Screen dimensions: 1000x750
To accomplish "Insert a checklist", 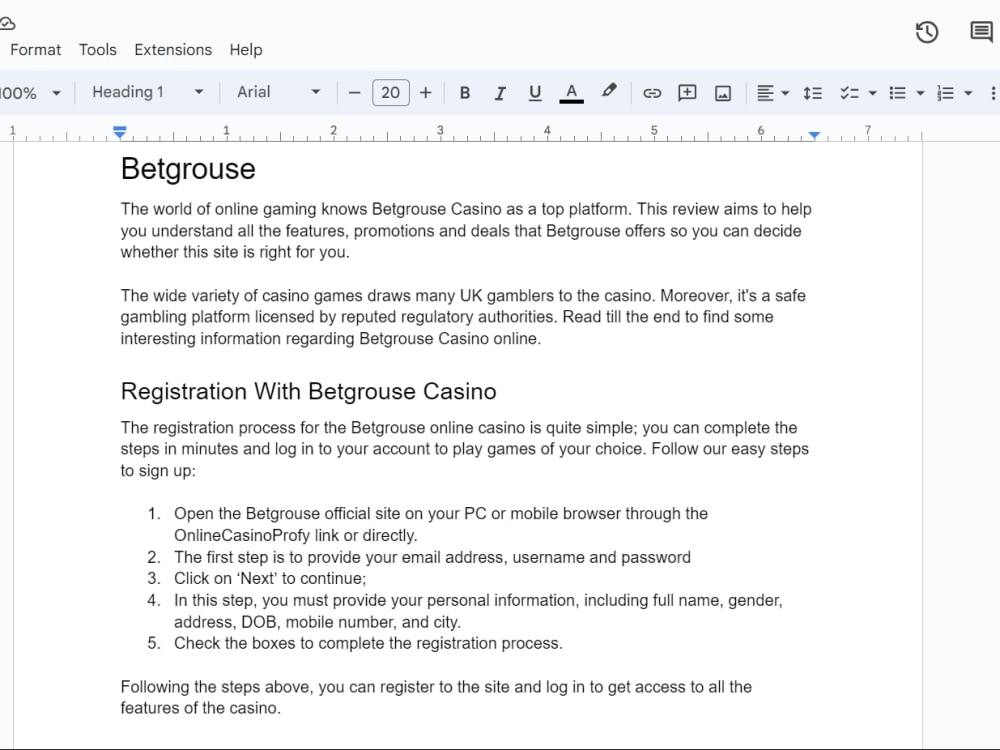I will [849, 93].
